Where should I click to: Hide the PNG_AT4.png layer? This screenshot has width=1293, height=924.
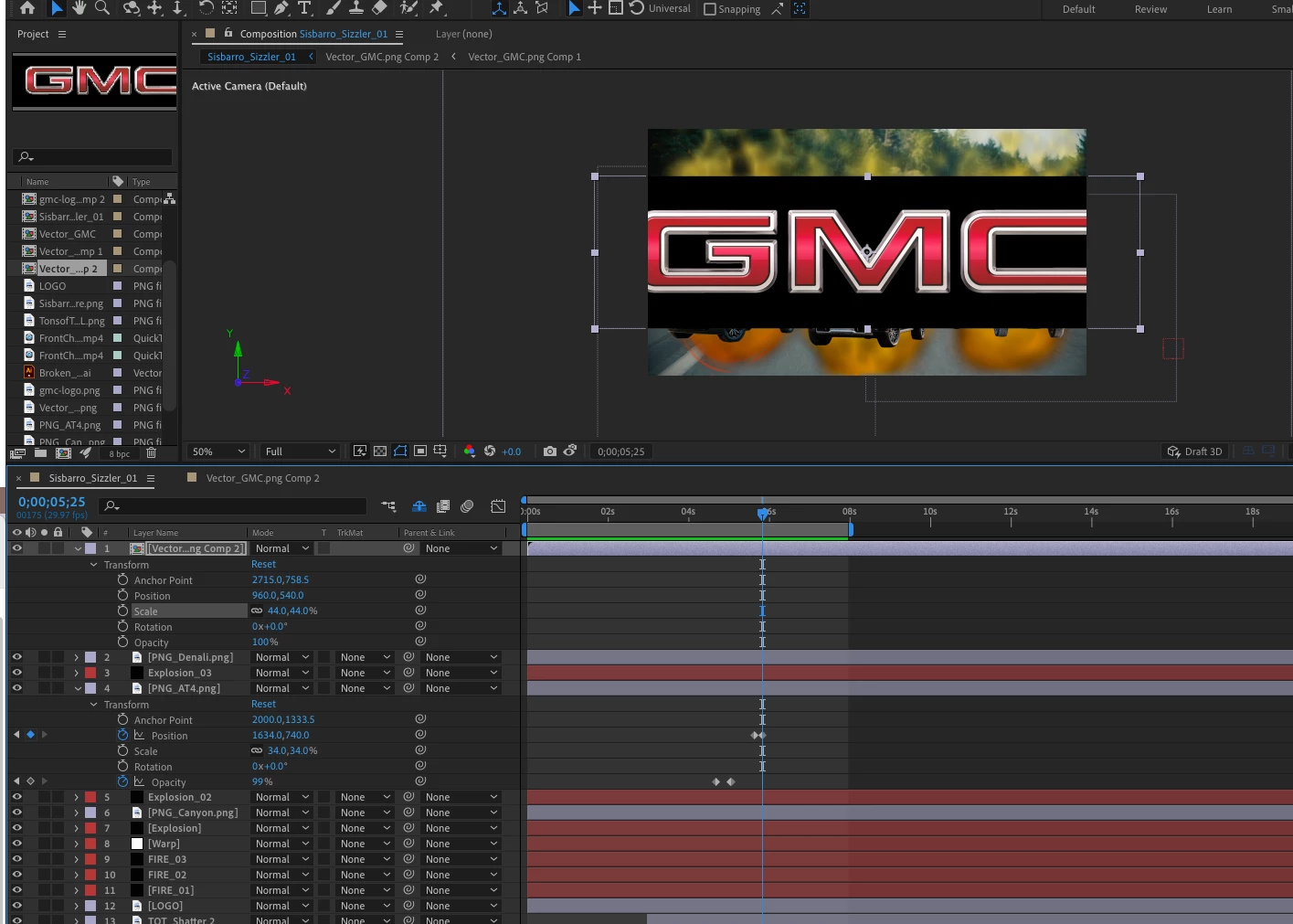click(16, 688)
